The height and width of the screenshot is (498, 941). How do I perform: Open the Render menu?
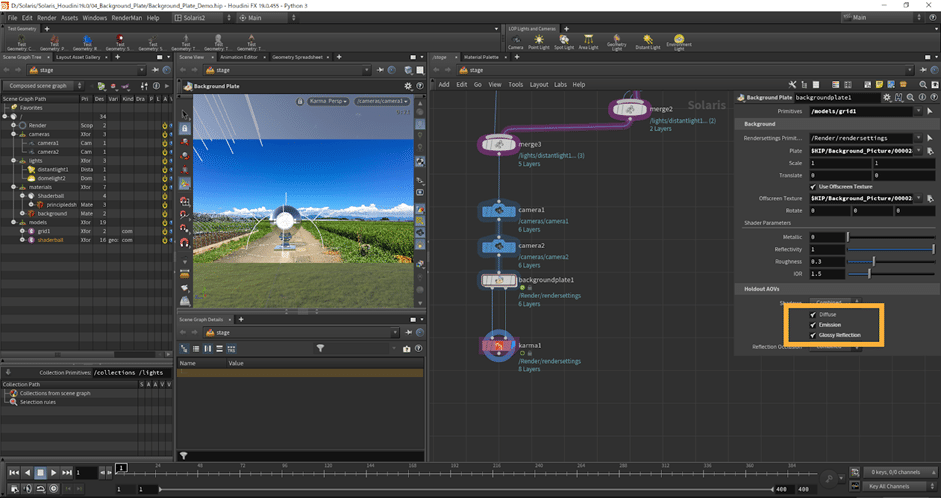click(47, 18)
